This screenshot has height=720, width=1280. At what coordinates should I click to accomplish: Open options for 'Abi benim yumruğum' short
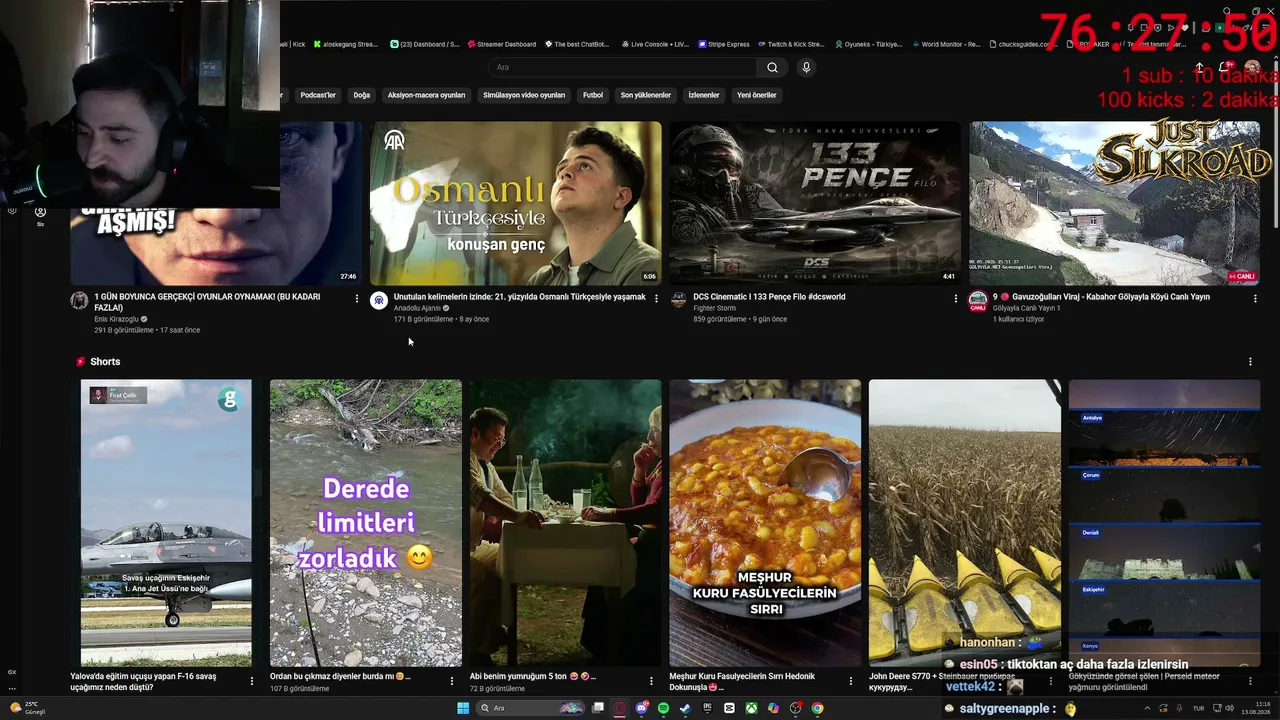(x=651, y=681)
